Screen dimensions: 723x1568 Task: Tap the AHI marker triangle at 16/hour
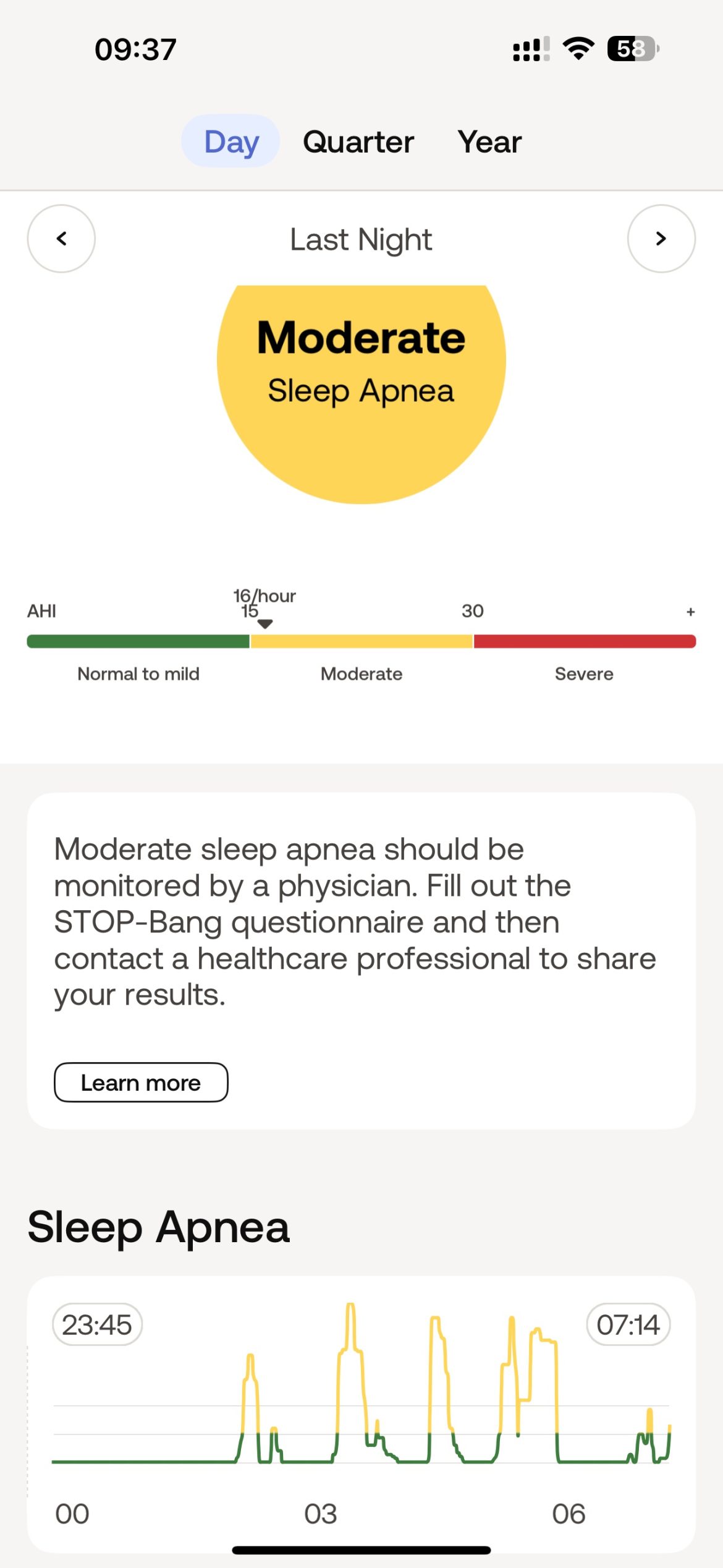264,624
